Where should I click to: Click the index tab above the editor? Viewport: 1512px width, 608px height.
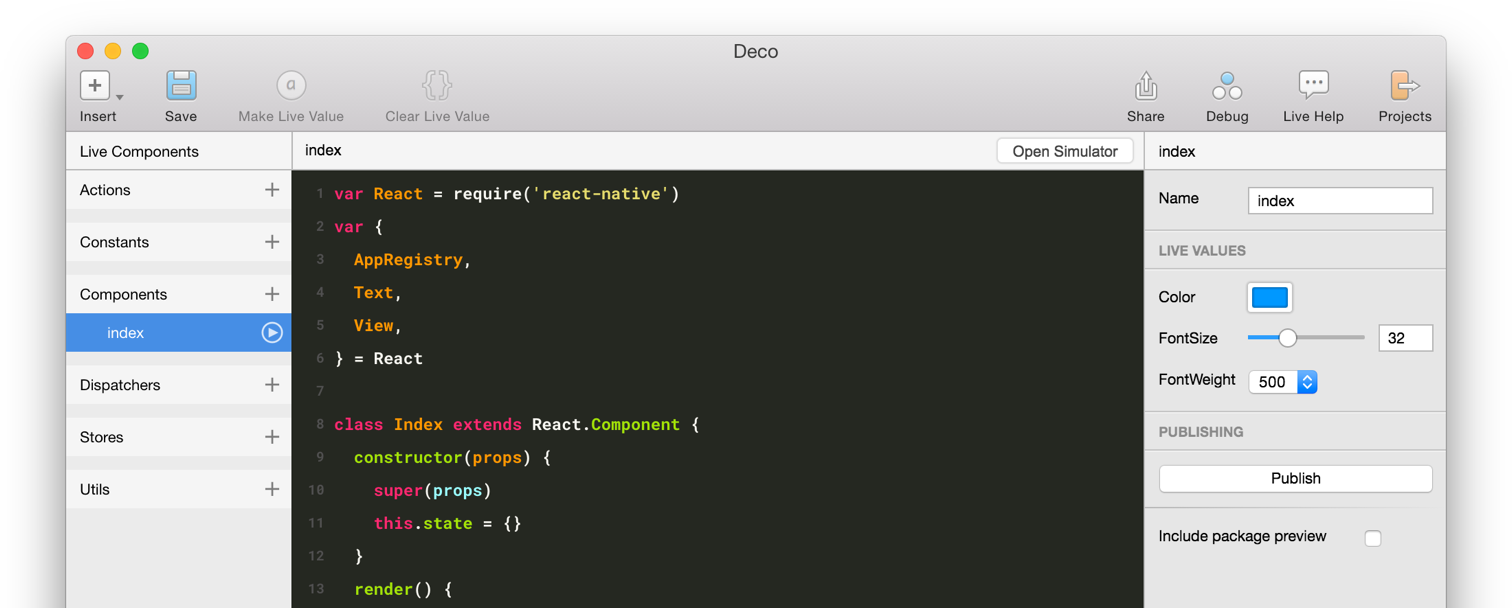(323, 150)
